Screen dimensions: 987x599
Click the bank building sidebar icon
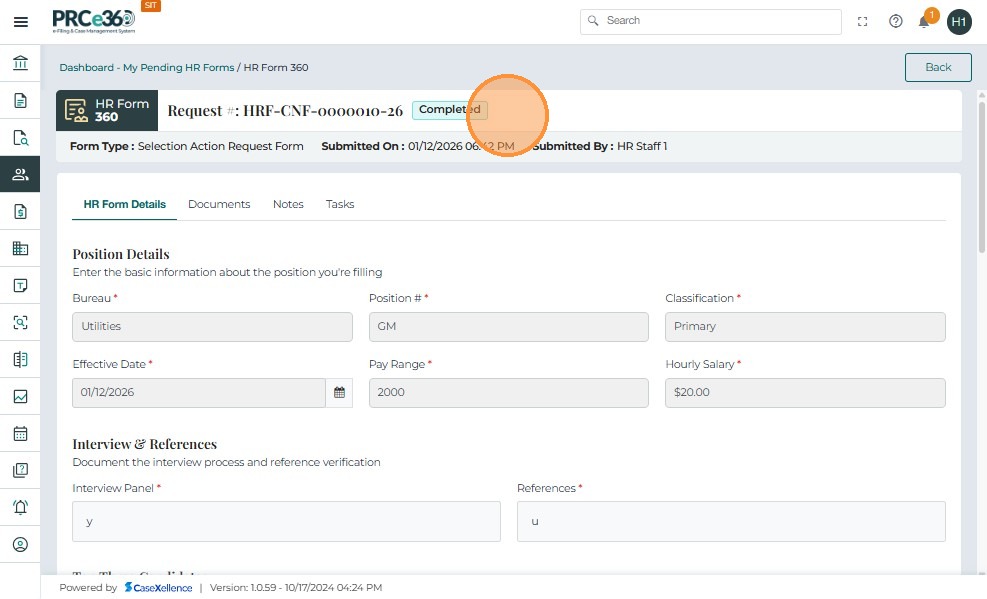tap(20, 63)
